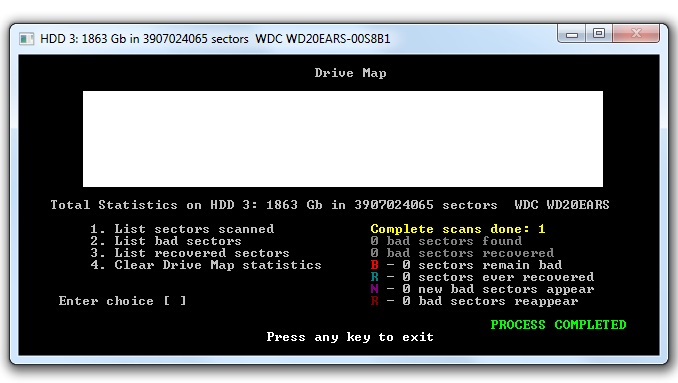
Task: Click '0 bad sectors reappear' text
Action: (x=490, y=301)
